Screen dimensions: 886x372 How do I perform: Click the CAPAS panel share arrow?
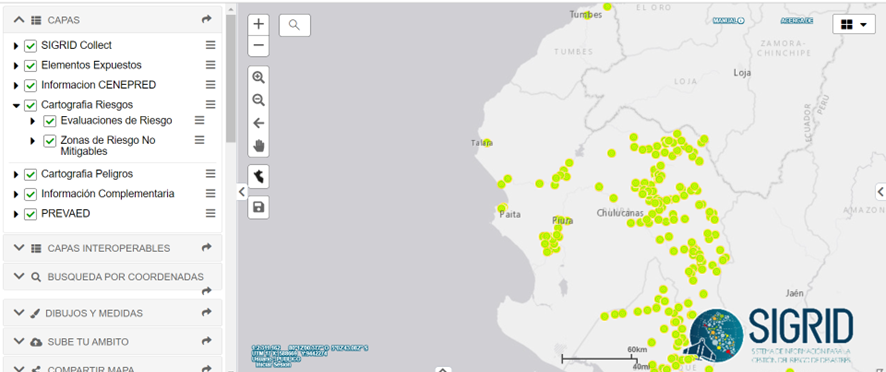tap(206, 20)
